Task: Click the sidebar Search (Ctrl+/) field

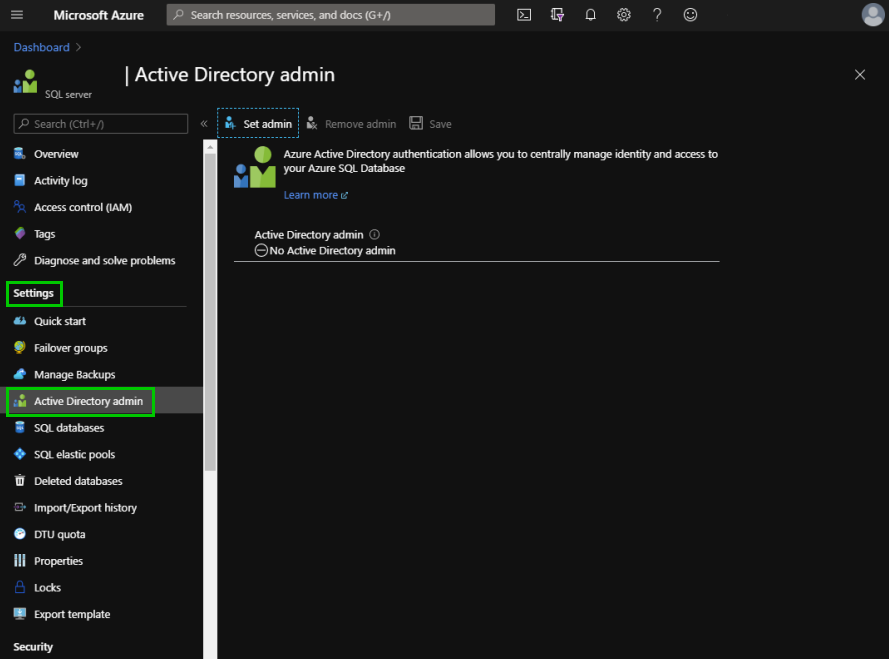Action: tap(100, 124)
